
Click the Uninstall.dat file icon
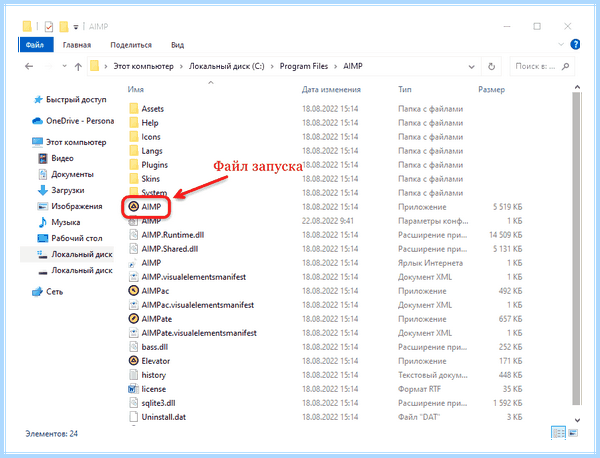coord(133,417)
